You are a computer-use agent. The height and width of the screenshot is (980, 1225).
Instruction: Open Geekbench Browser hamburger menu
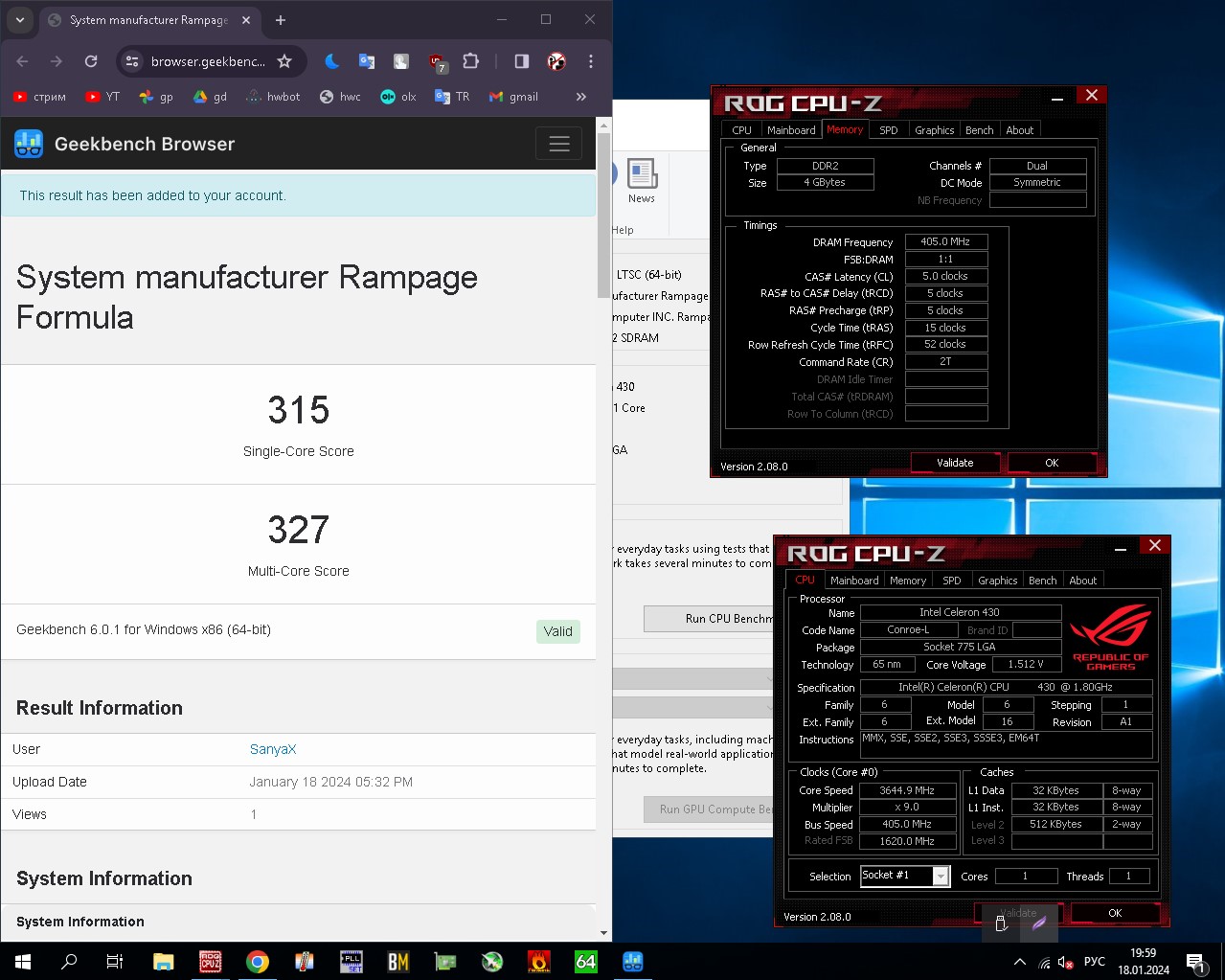point(559,144)
